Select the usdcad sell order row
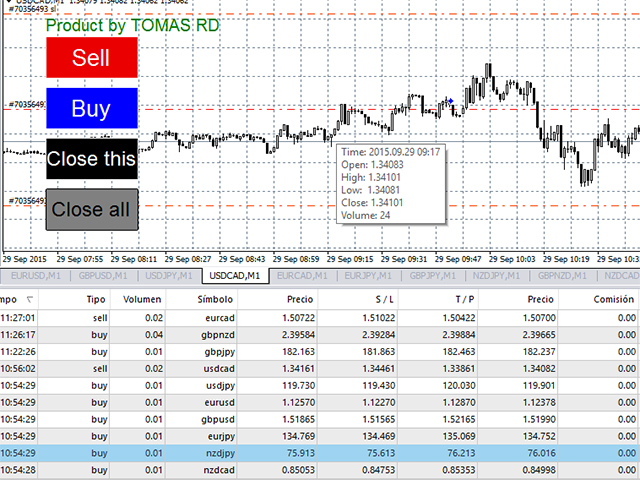This screenshot has width=640, height=480. (x=320, y=369)
